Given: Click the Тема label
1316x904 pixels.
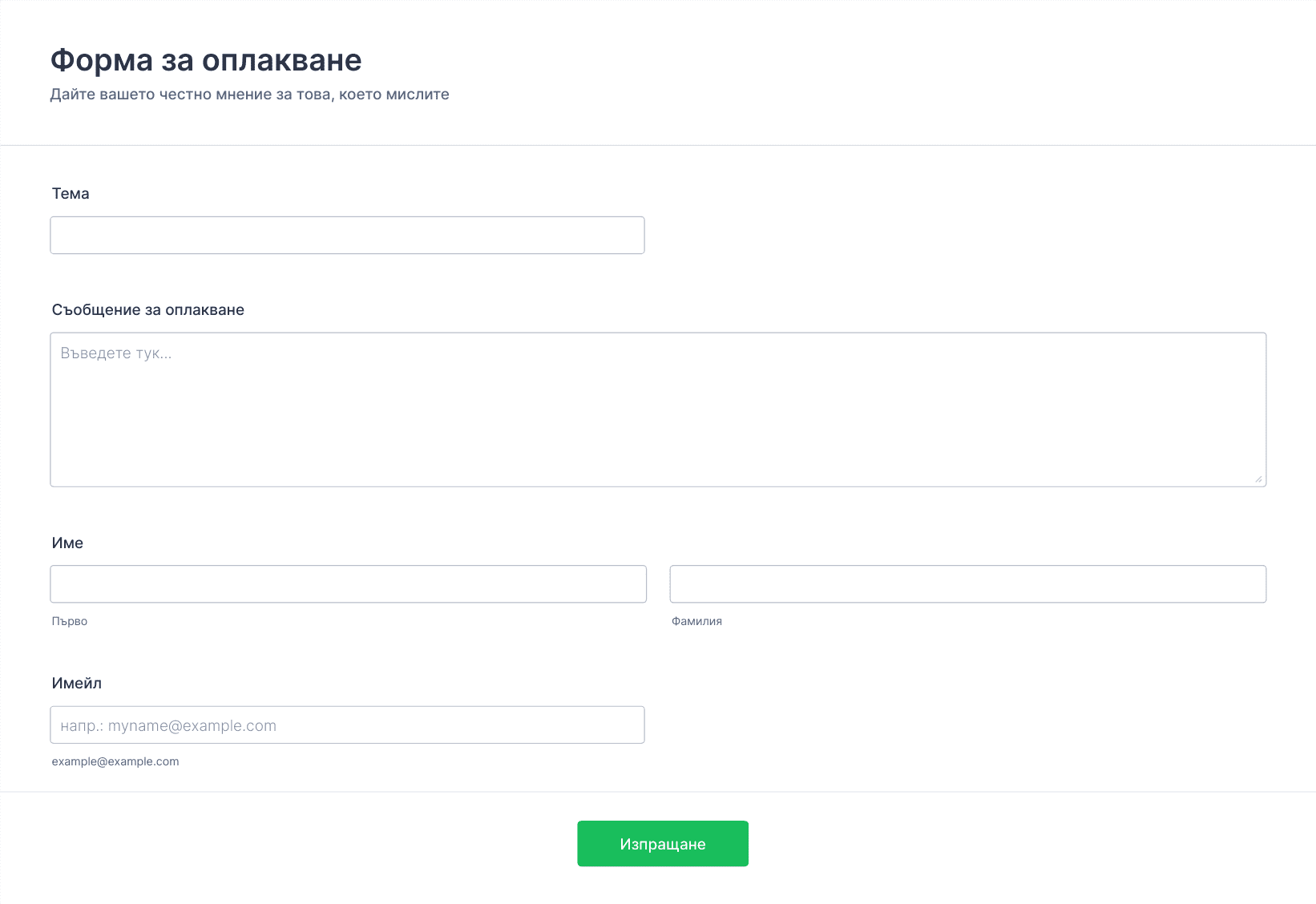Looking at the screenshot, I should 71,193.
